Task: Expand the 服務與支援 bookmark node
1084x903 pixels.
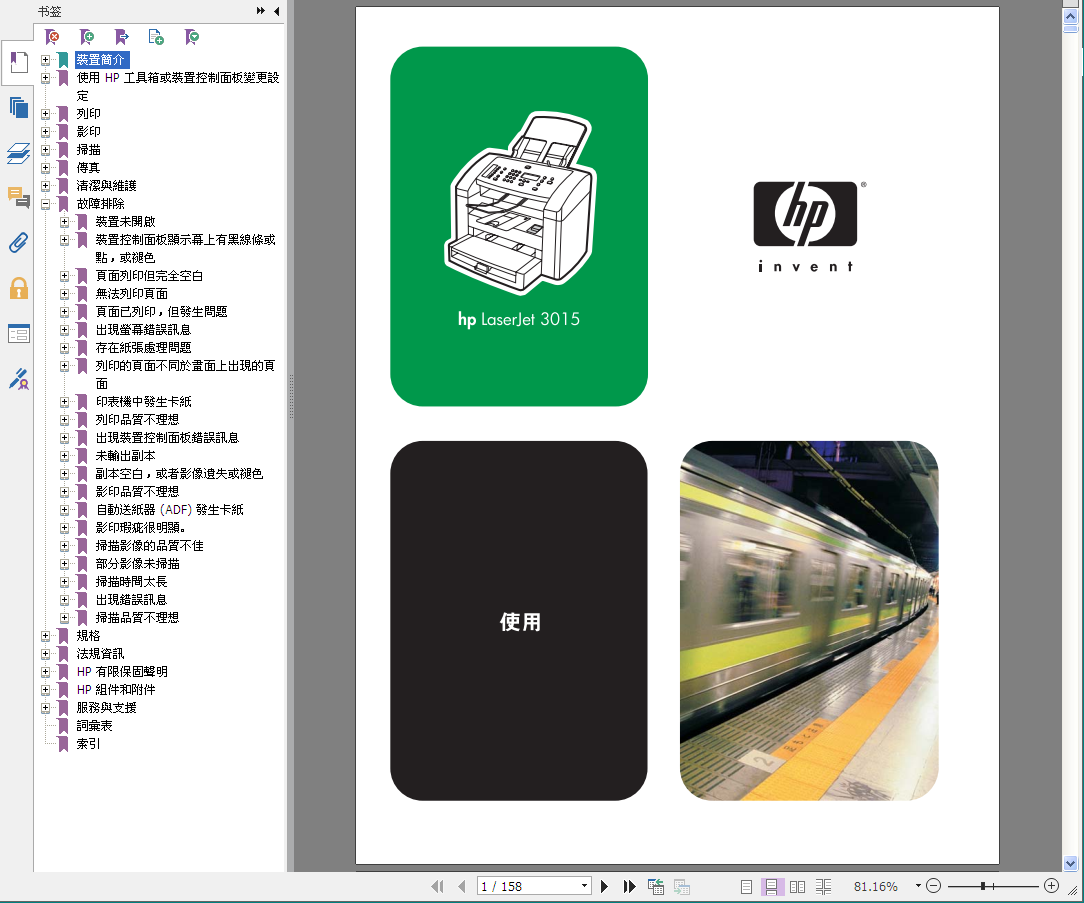Action: click(x=46, y=707)
